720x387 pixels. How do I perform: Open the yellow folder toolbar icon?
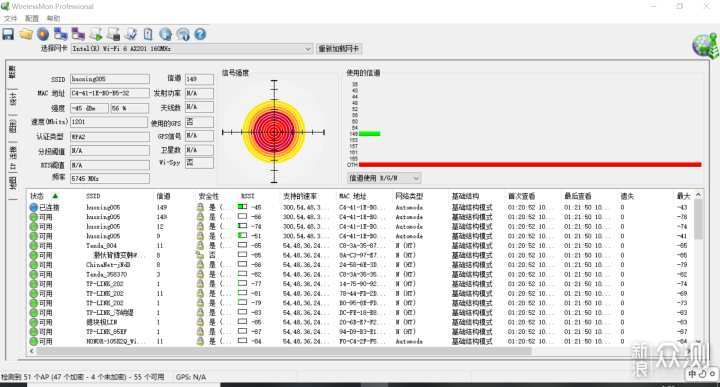[x=26, y=34]
